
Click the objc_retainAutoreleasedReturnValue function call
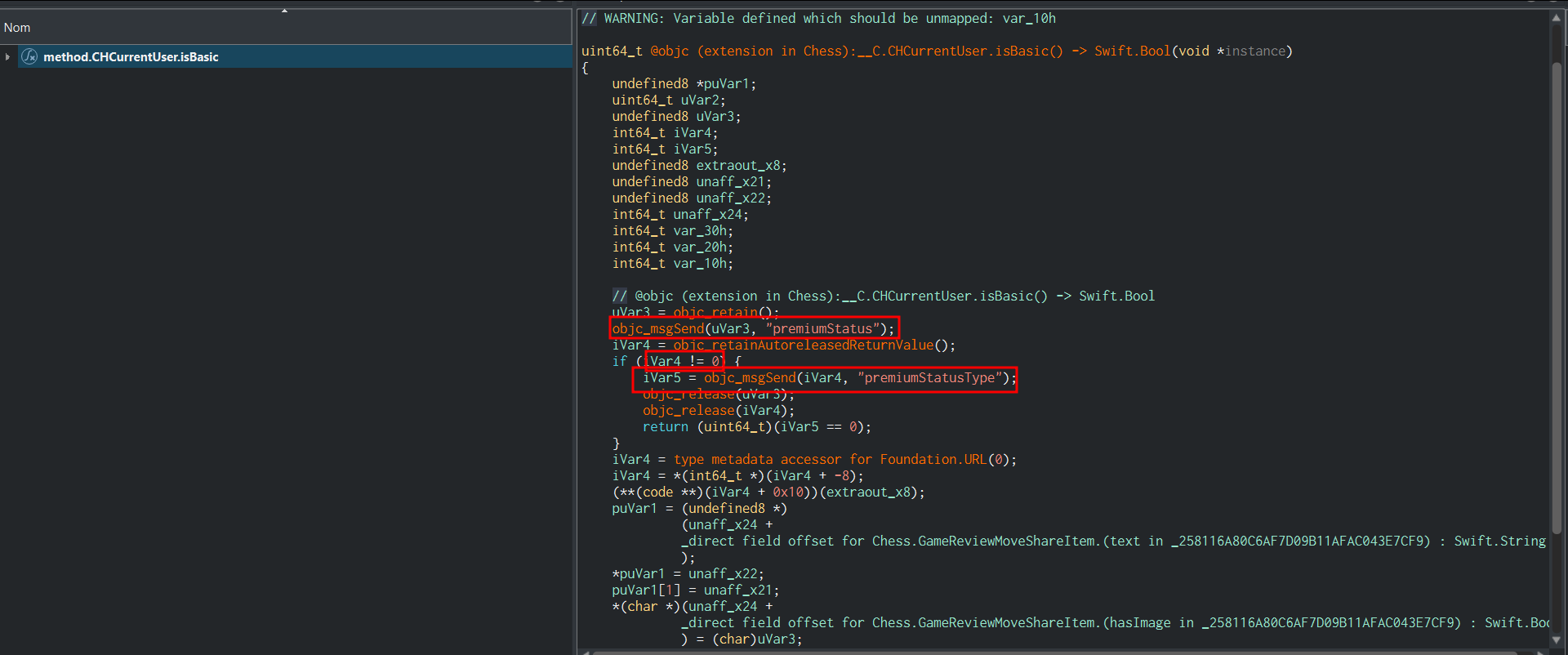coord(803,345)
